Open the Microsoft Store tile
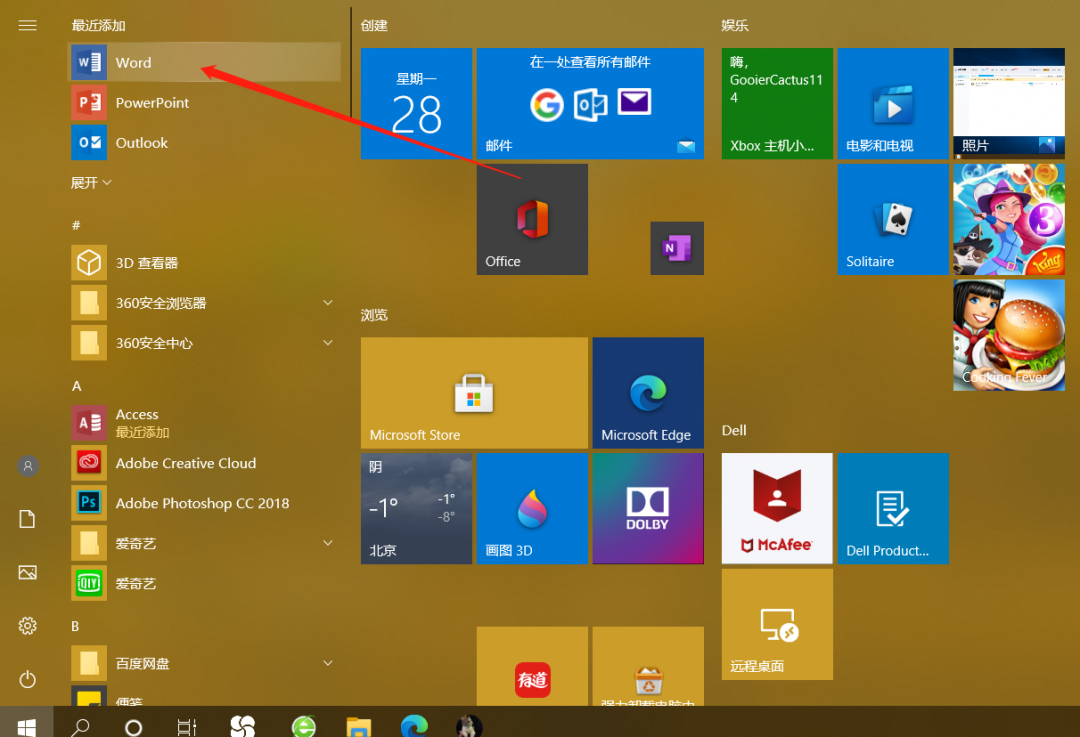This screenshot has width=1080, height=737. pos(475,393)
